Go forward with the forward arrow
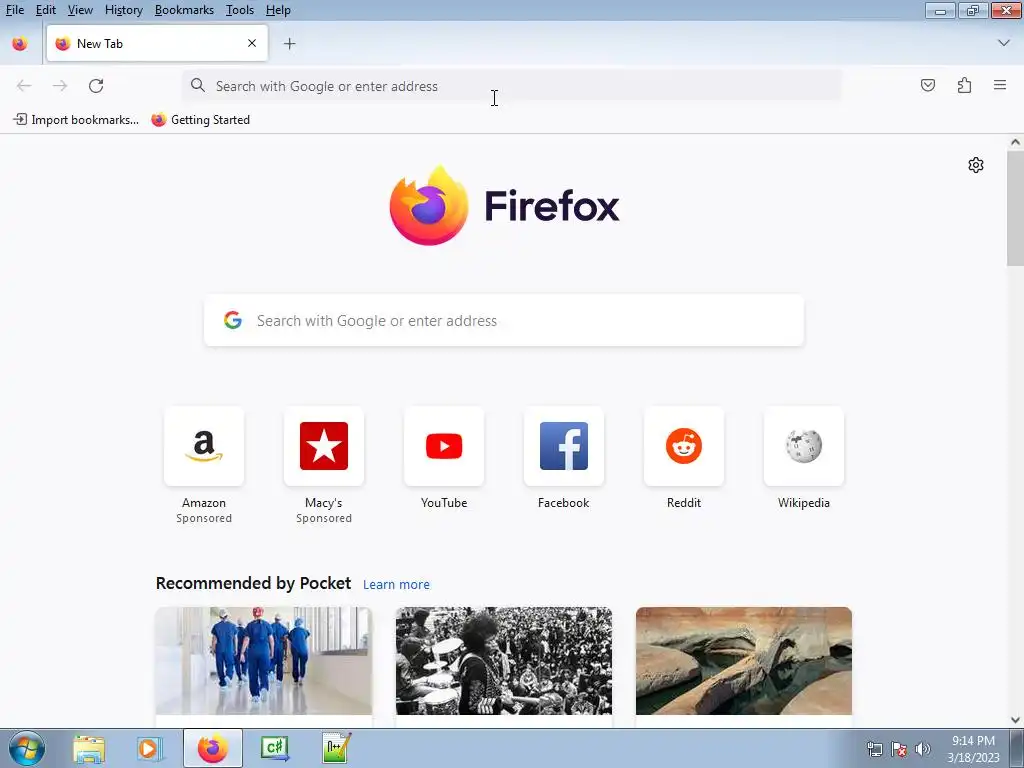This screenshot has height=768, width=1024. pyautogui.click(x=60, y=86)
